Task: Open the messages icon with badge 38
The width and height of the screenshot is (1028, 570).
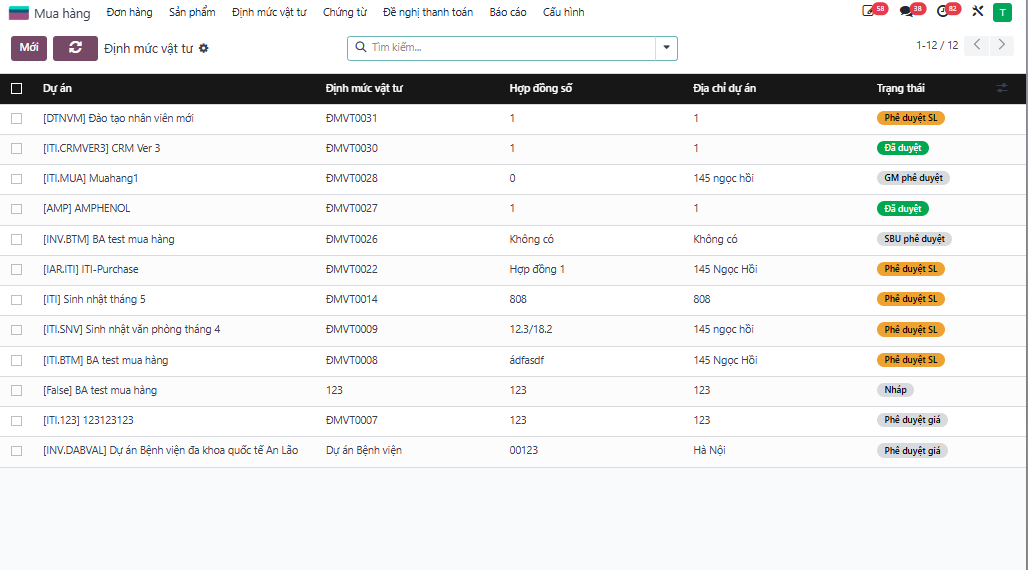Action: click(x=906, y=11)
